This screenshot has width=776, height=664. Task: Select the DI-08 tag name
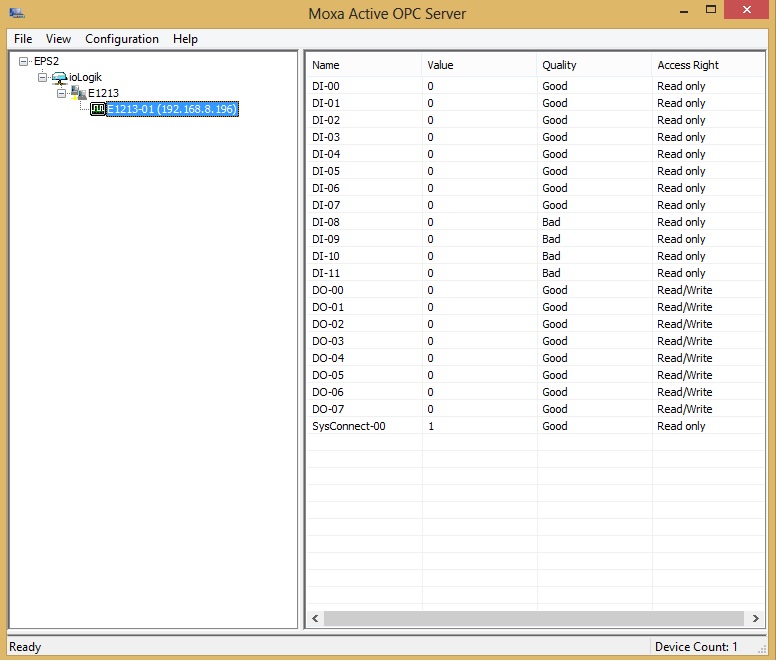tap(326, 222)
